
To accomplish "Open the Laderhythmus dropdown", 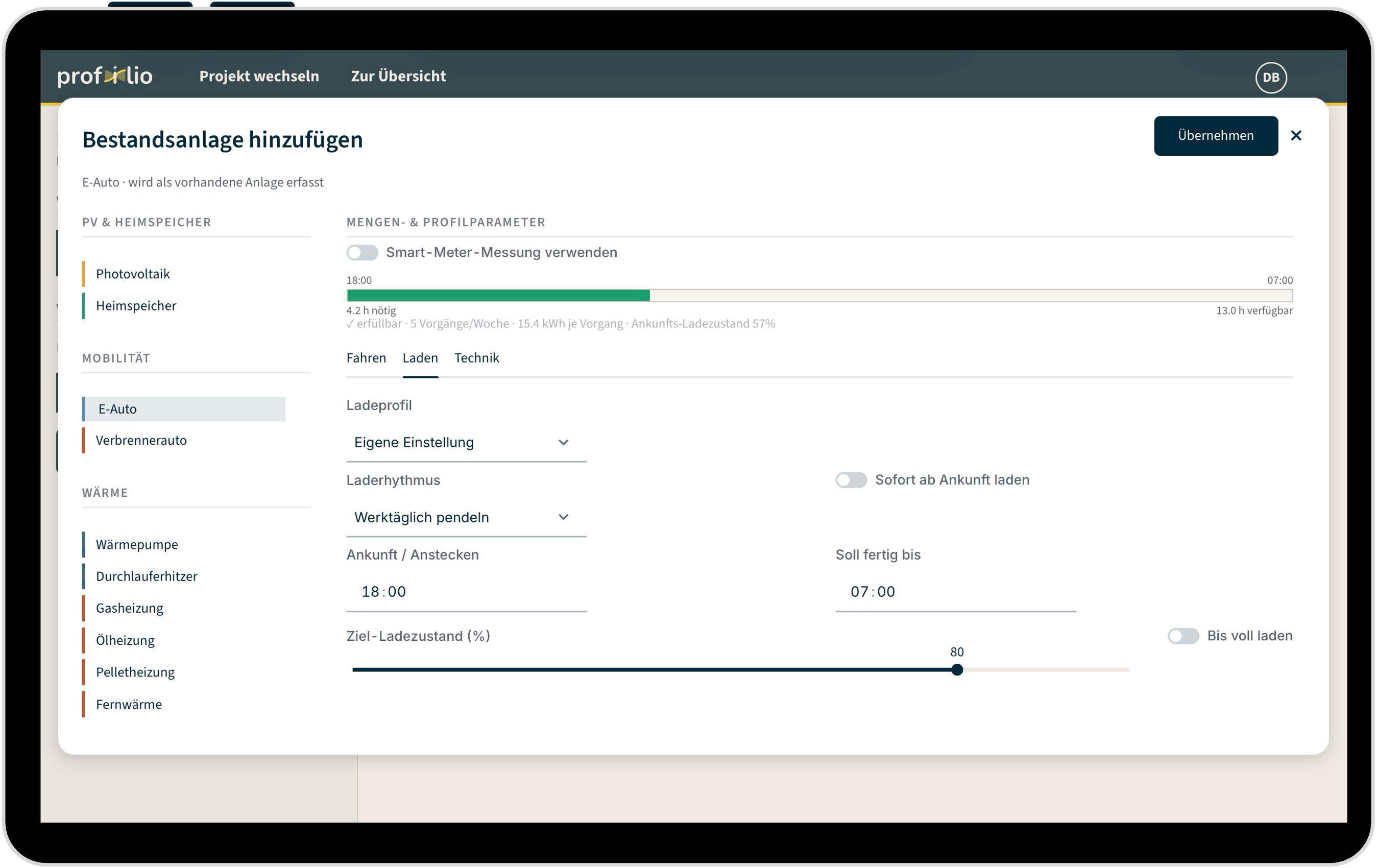I will point(466,517).
